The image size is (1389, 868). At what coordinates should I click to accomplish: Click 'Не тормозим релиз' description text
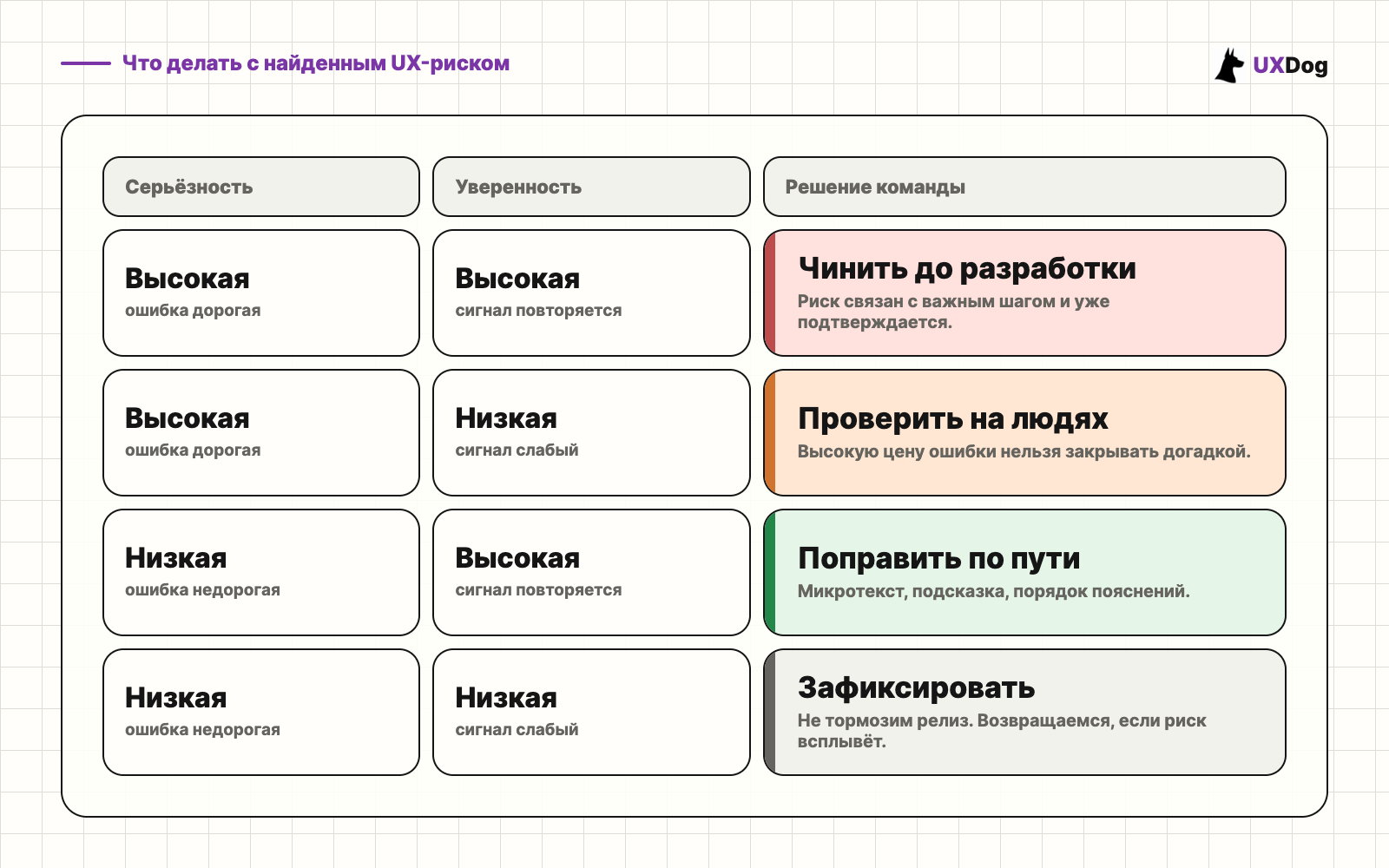(1002, 731)
